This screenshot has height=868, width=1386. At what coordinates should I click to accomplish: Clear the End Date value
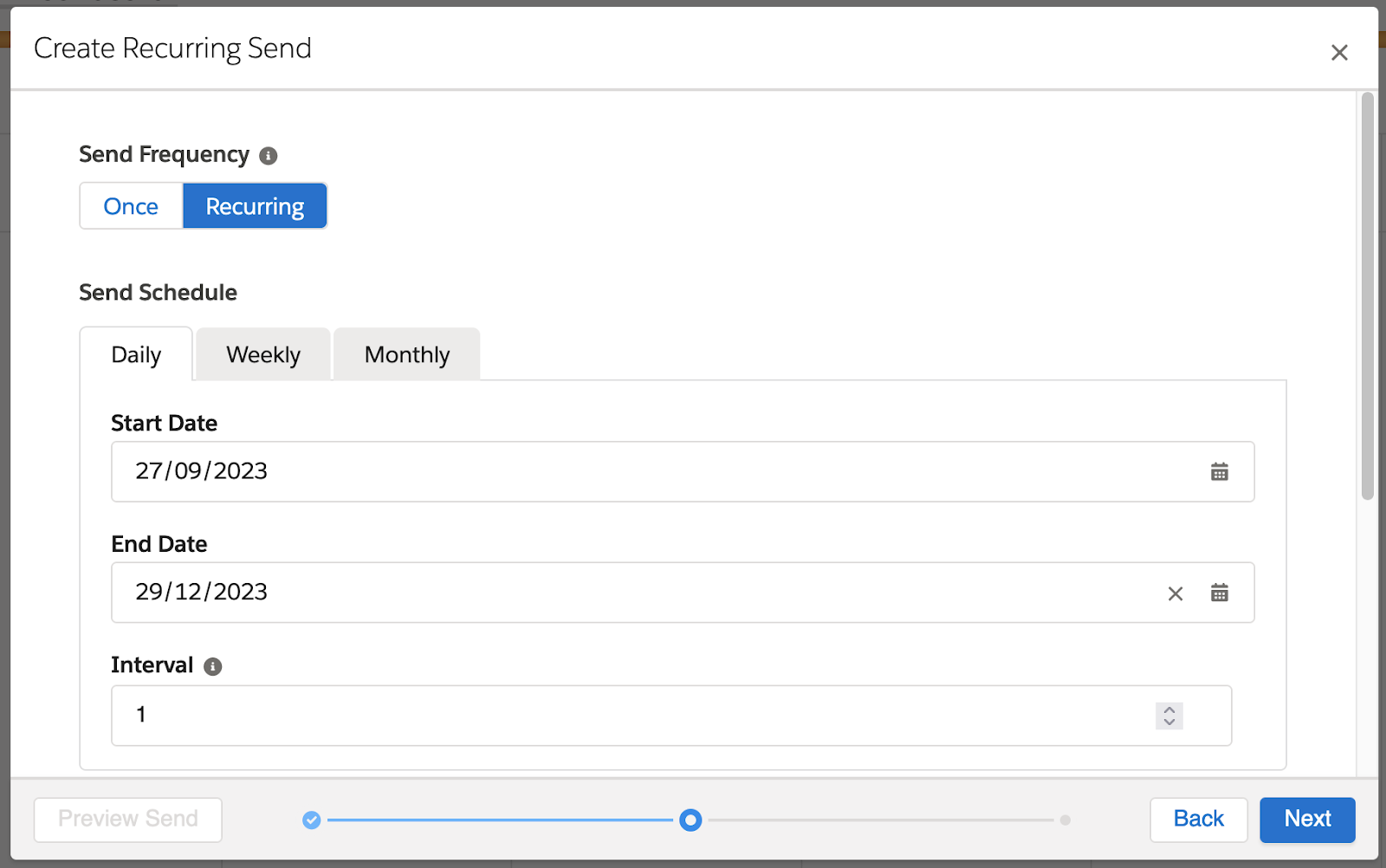[x=1175, y=593]
